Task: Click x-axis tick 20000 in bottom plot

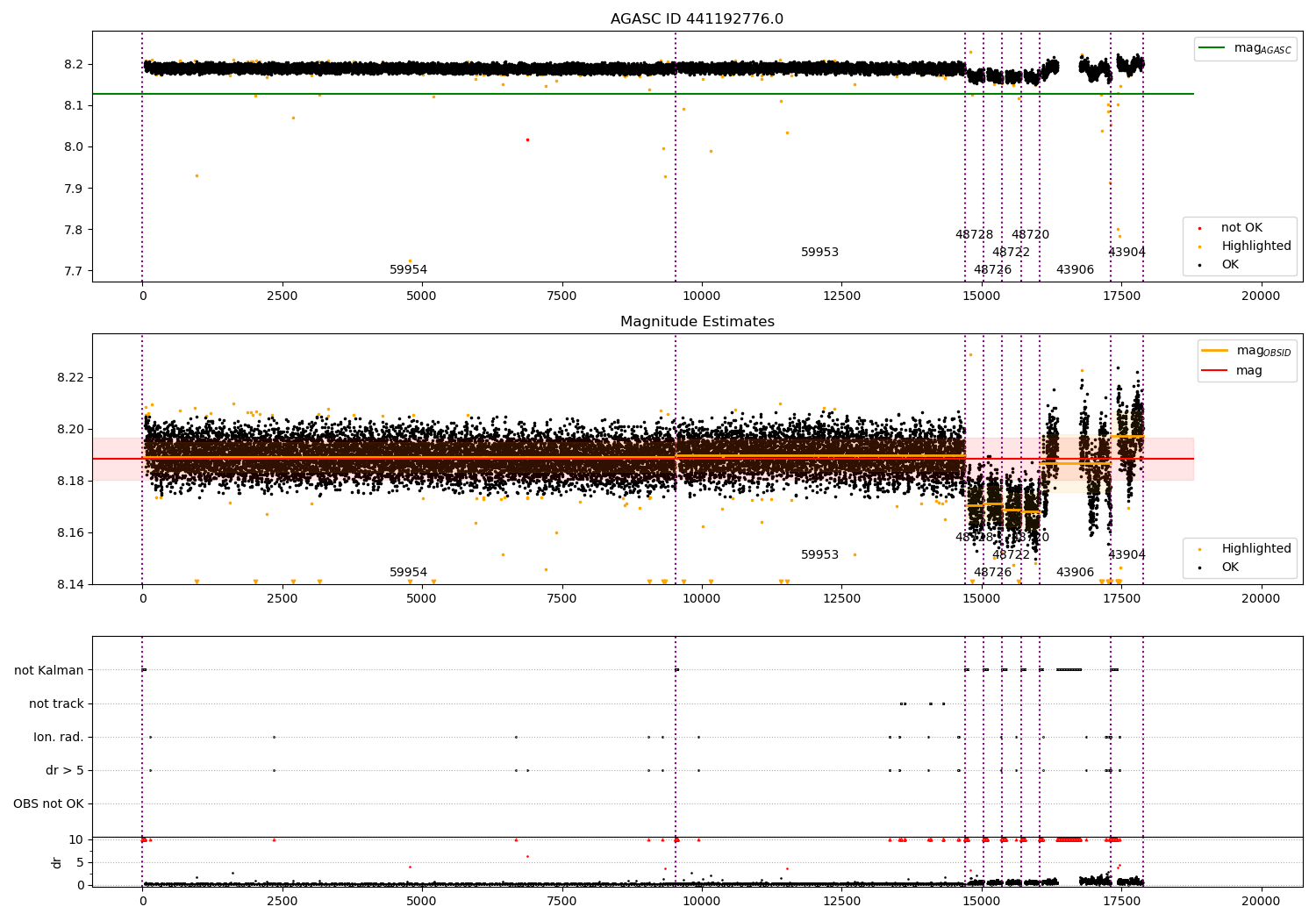Action: coord(1262,901)
